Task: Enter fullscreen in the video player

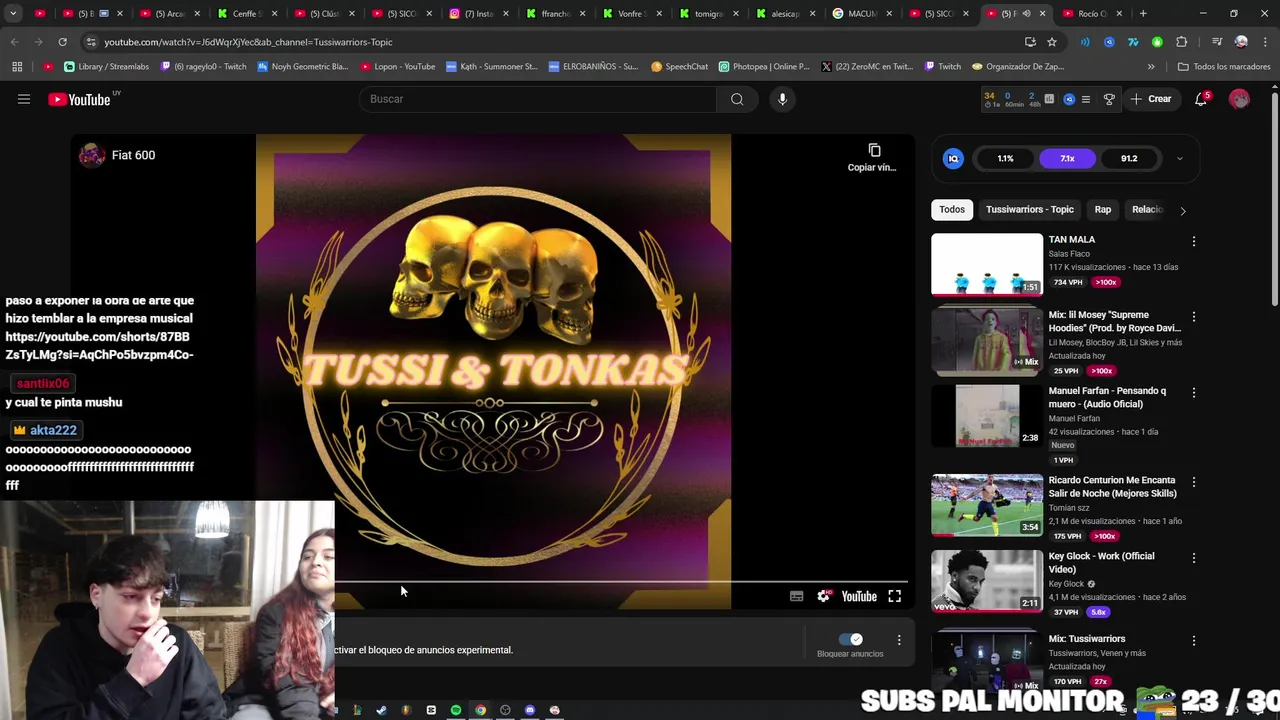Action: click(x=895, y=596)
